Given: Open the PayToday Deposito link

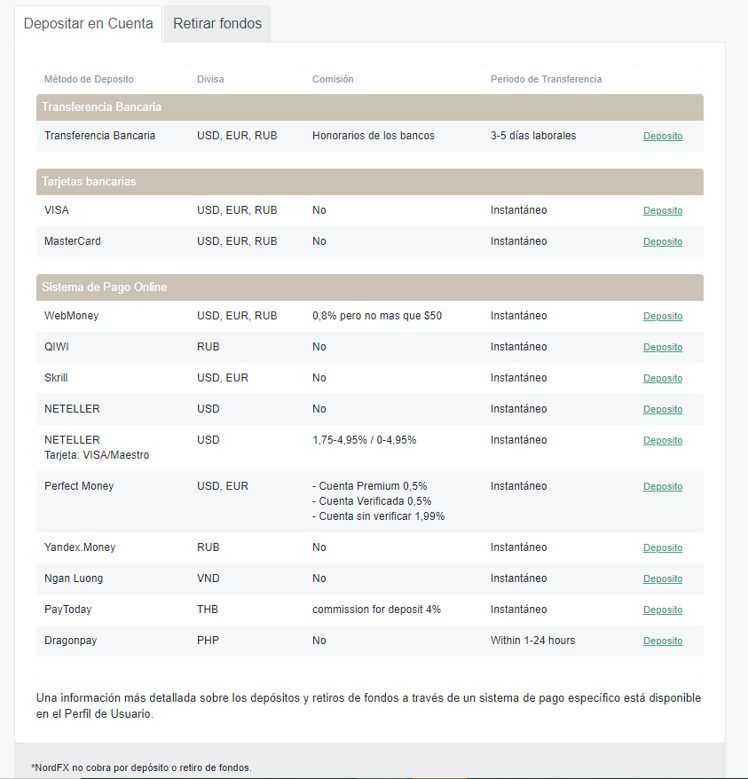Looking at the screenshot, I should pyautogui.click(x=663, y=610).
